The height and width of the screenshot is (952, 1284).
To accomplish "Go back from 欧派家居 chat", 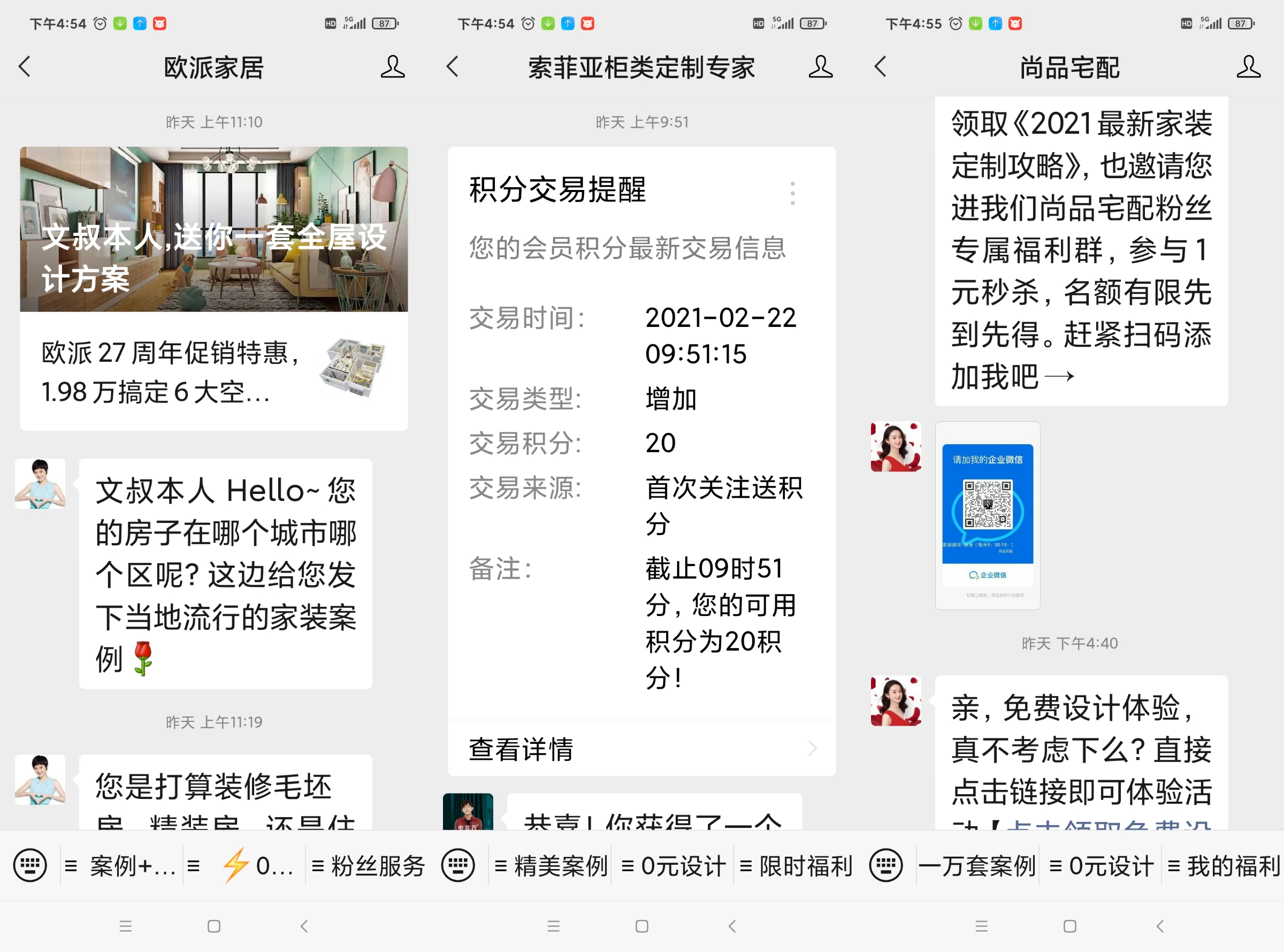I will pyautogui.click(x=24, y=67).
